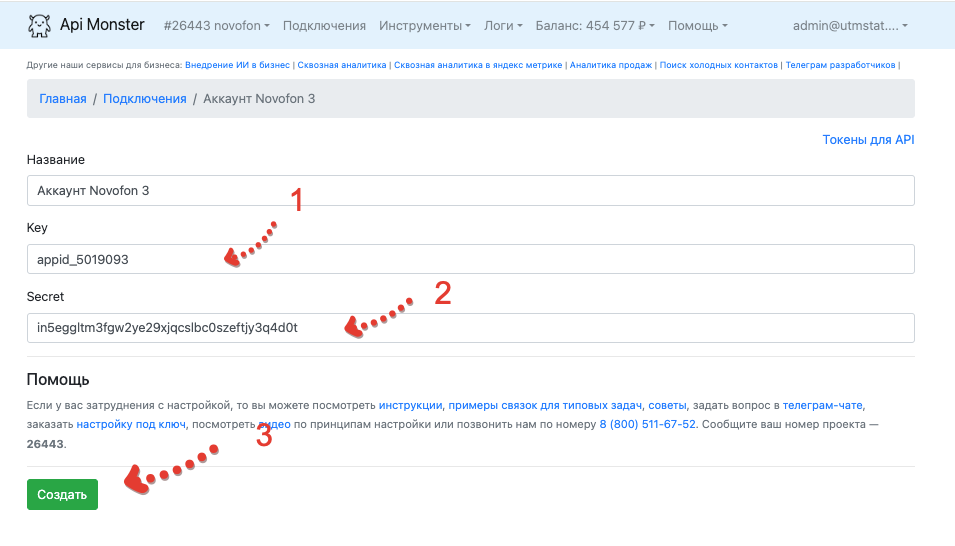The image size is (955, 546).
Task: Click the green Создать button
Action: point(62,494)
